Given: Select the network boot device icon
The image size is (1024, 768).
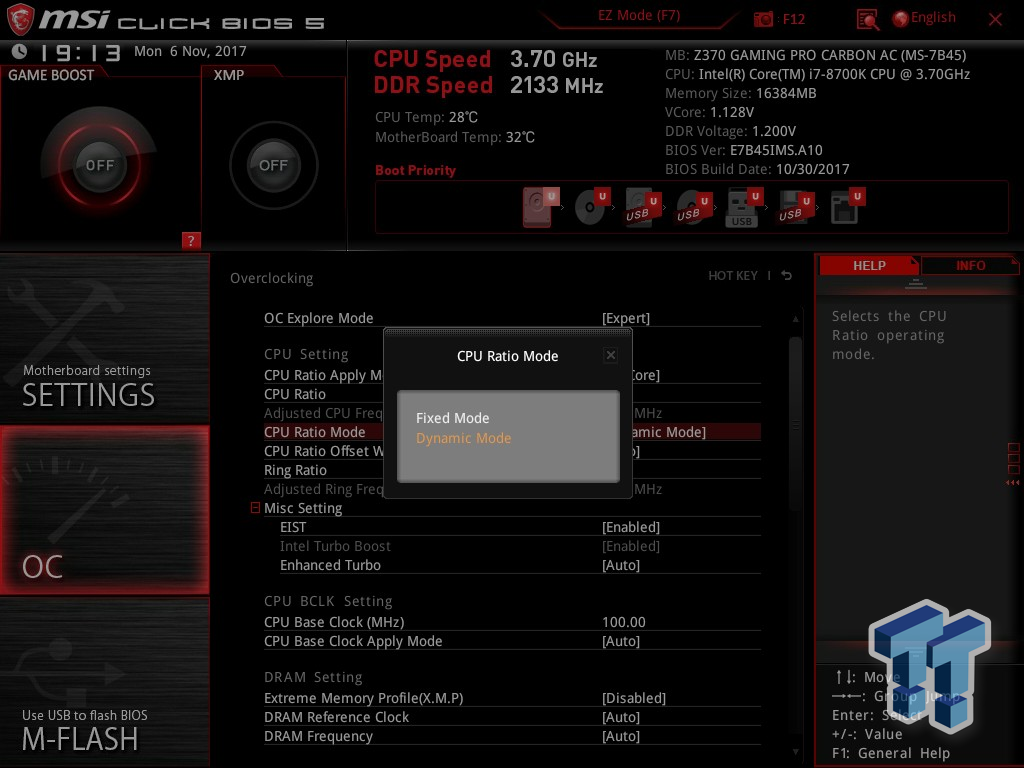Looking at the screenshot, I should click(x=847, y=207).
